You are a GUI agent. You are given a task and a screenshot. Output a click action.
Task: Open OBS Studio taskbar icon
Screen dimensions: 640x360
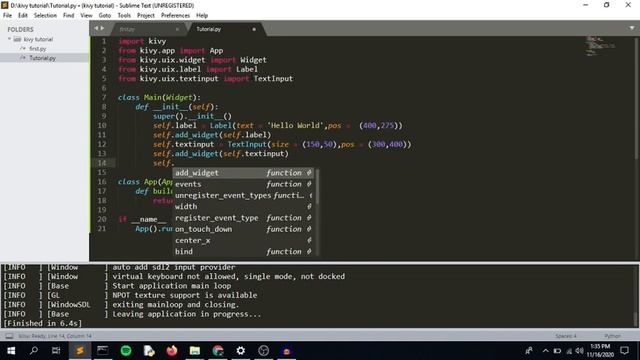pos(264,351)
